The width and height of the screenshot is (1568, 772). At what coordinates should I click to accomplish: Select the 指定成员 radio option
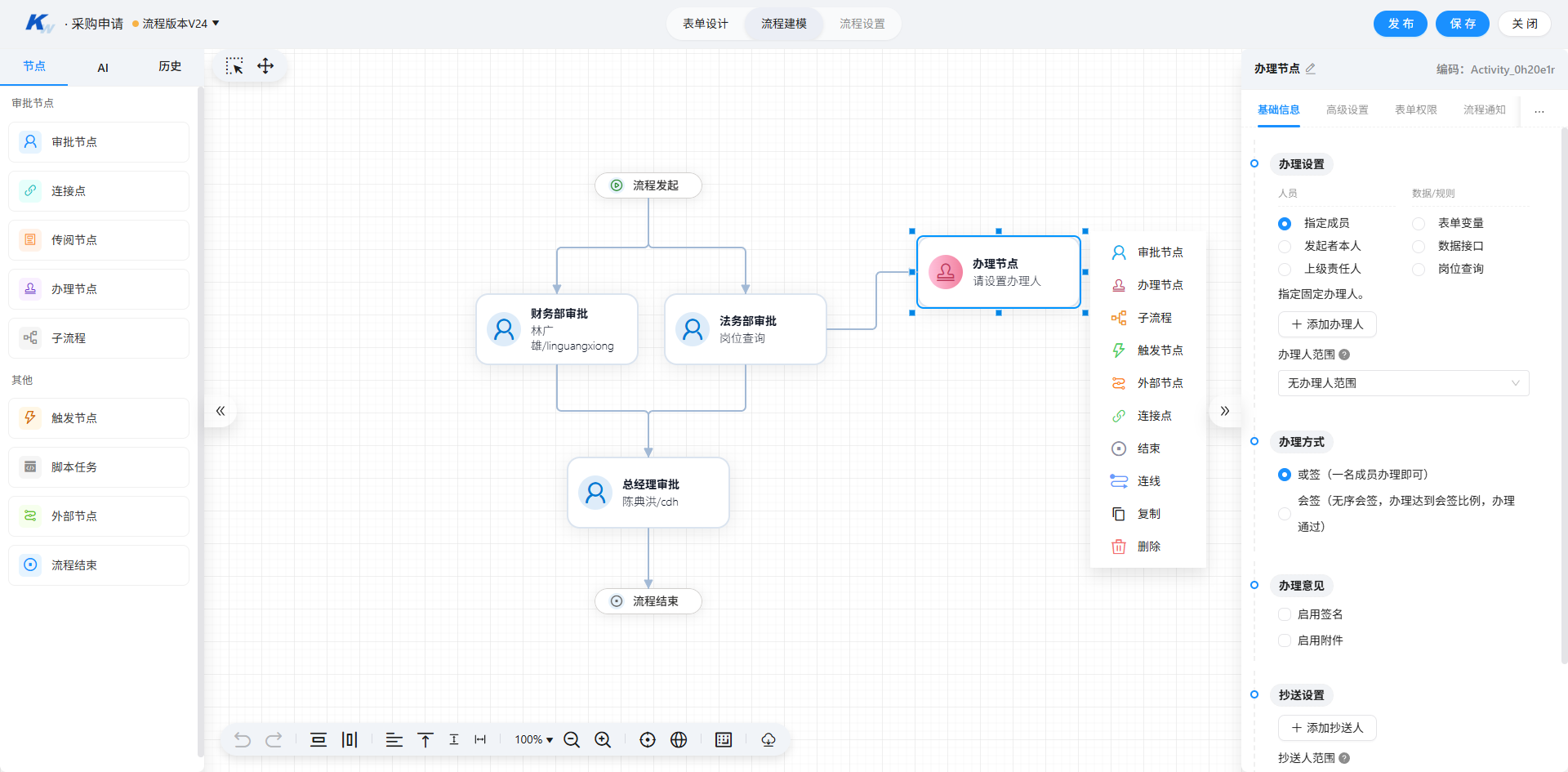tap(1285, 223)
